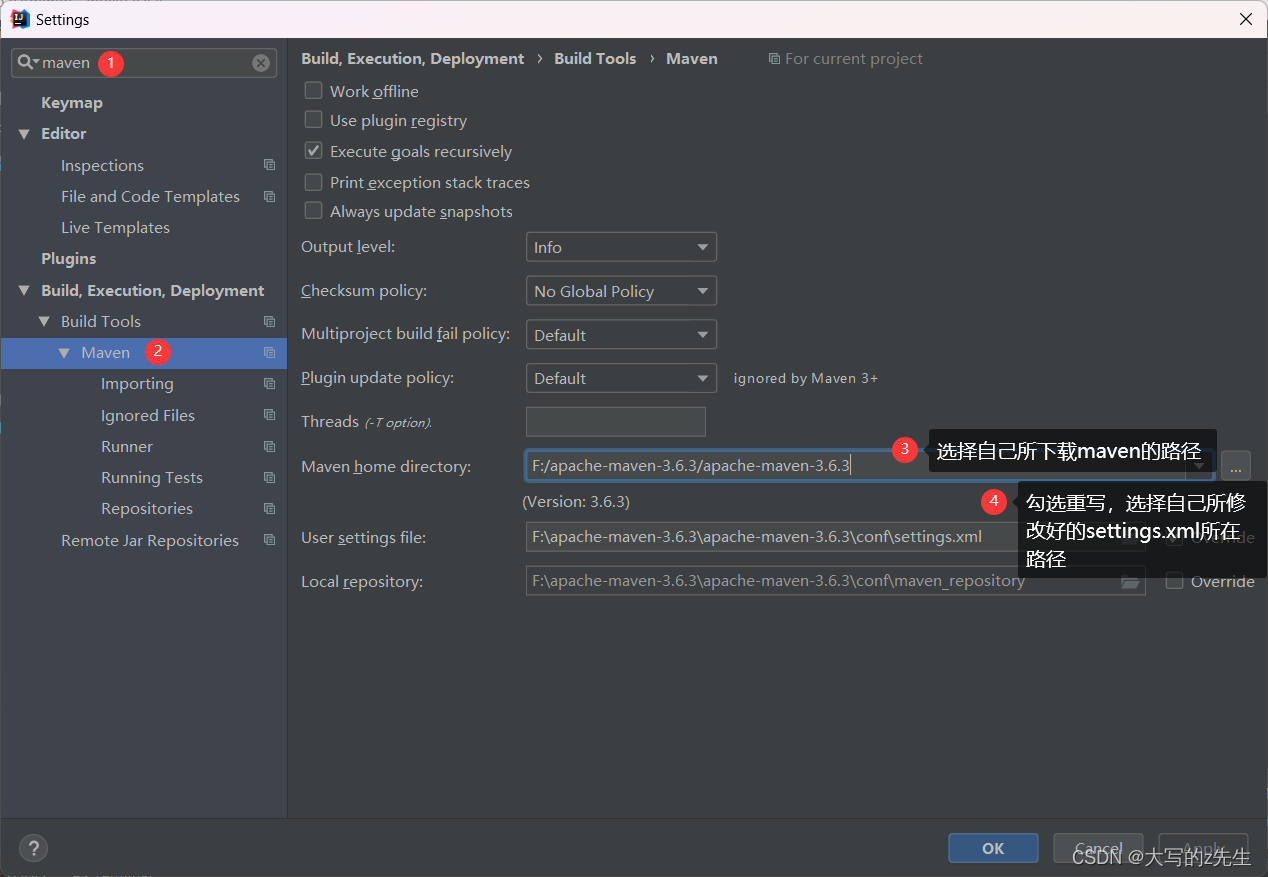The height and width of the screenshot is (877, 1268).
Task: Click the browse ellipsis beside Maven home directory
Action: point(1236,465)
